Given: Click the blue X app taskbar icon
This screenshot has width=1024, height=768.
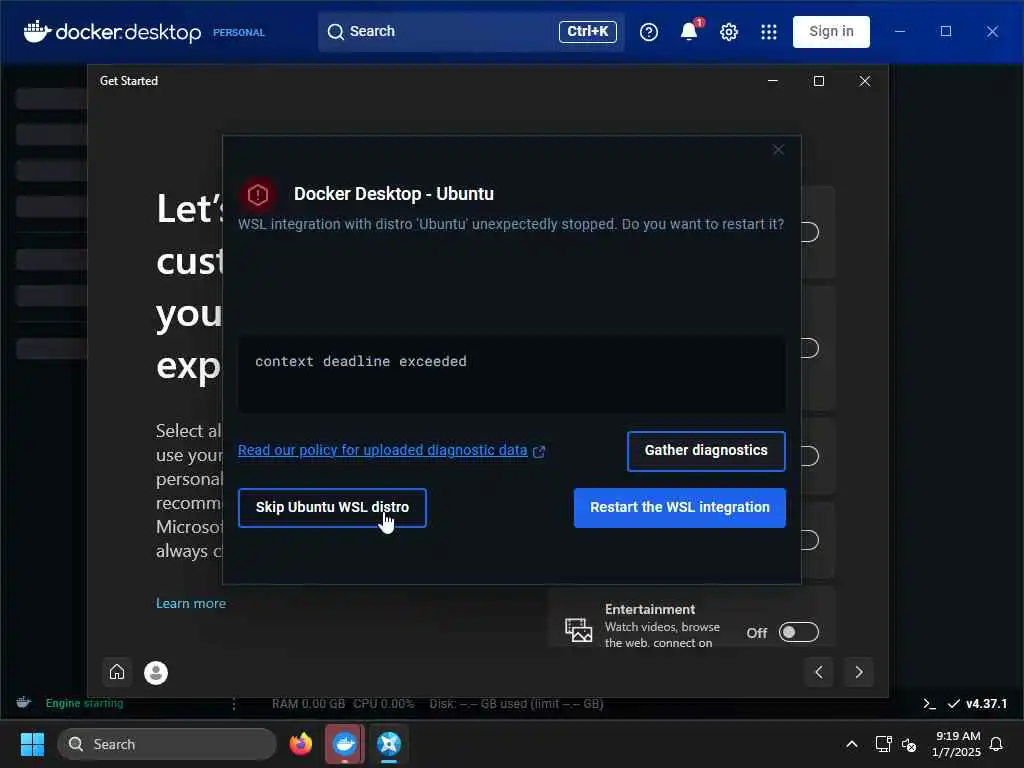Looking at the screenshot, I should click(389, 744).
